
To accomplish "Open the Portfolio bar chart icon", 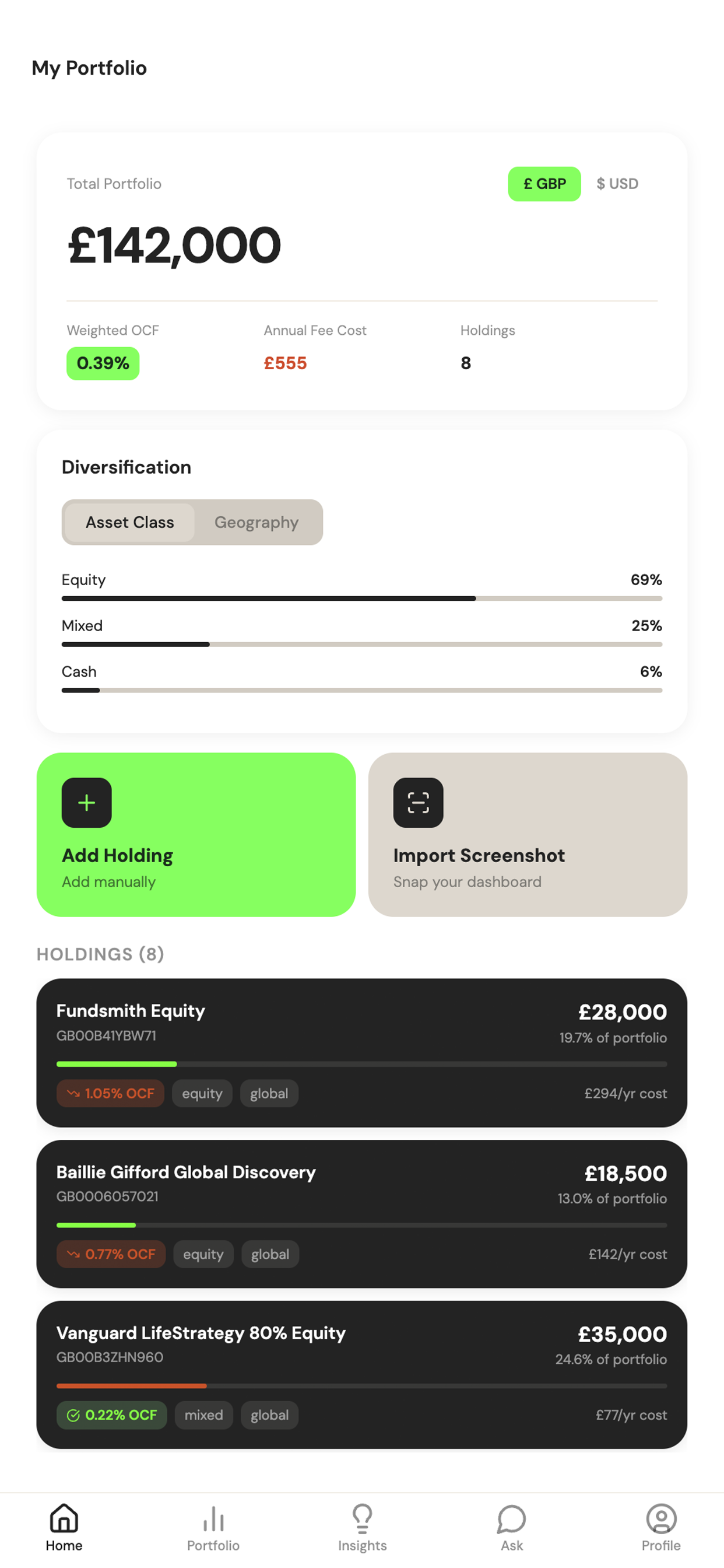I will click(x=213, y=1518).
